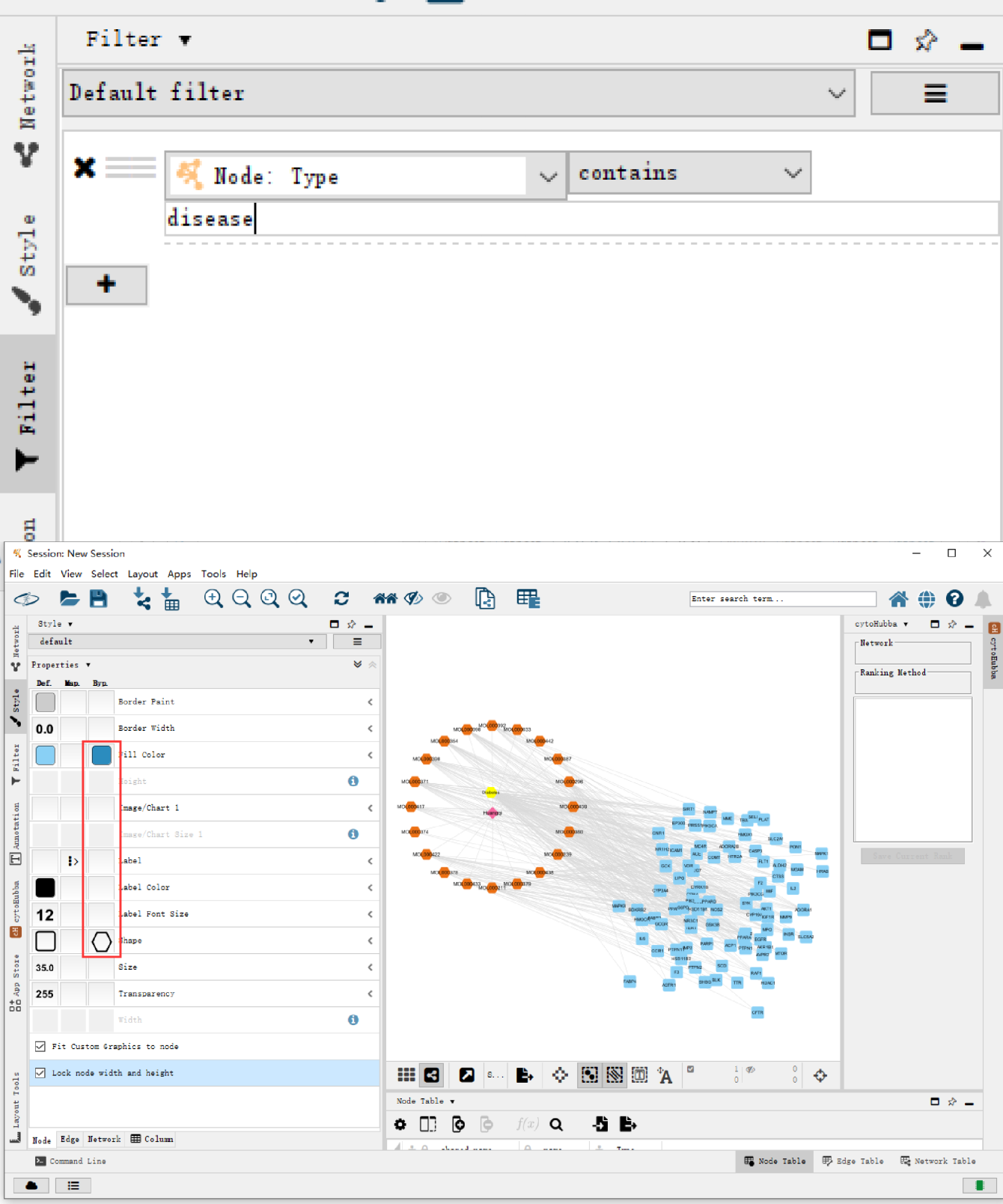Image resolution: width=1003 pixels, height=1204 pixels.
Task: Import table from file icon
Action: point(171,598)
